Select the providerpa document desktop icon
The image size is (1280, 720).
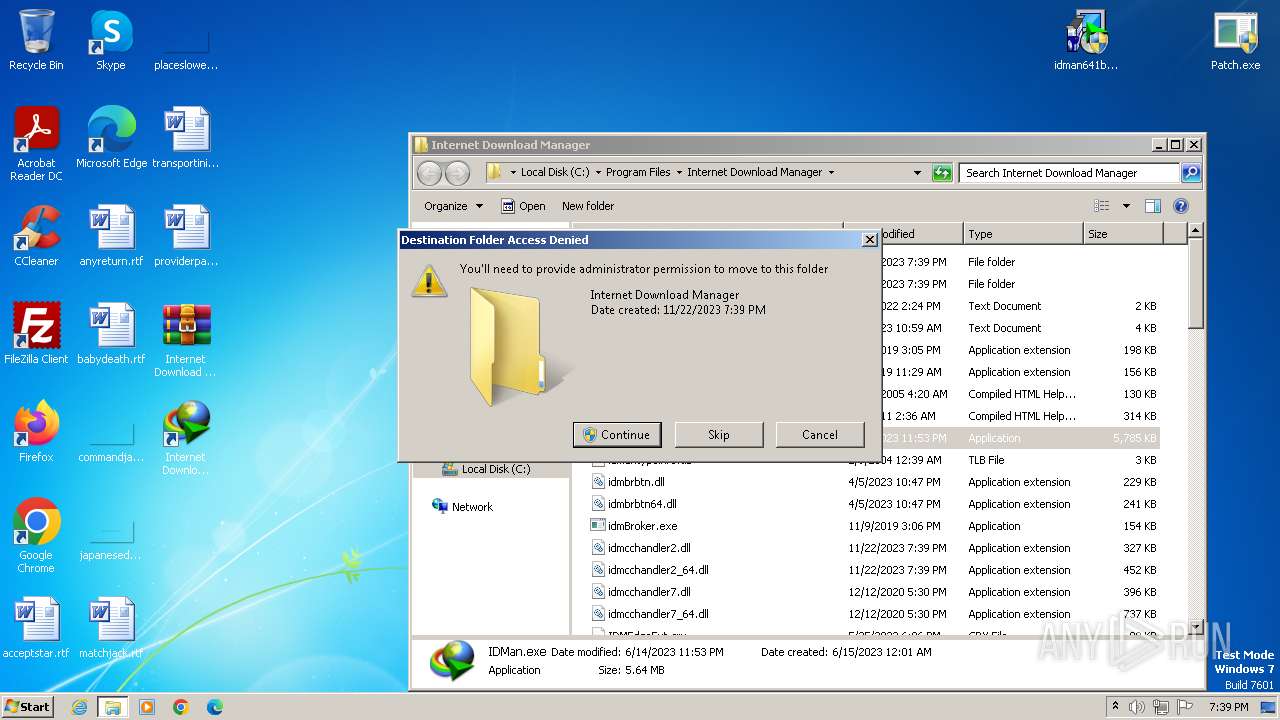click(x=185, y=235)
